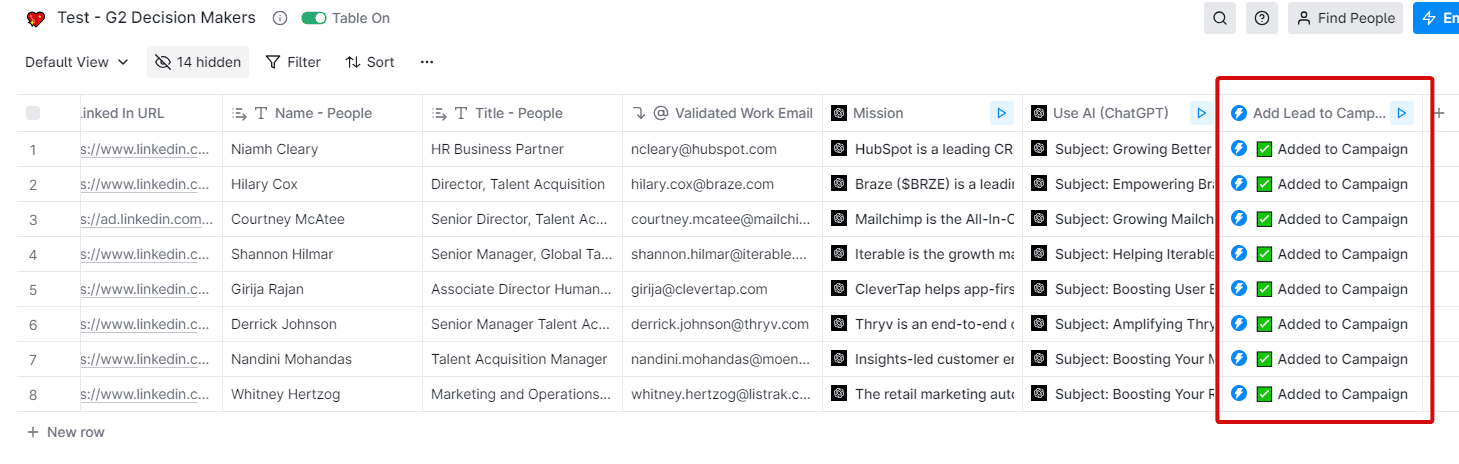This screenshot has width=1459, height=464.
Task: Open Niamh Cleary's LinkedIn URL link
Action: click(x=146, y=149)
